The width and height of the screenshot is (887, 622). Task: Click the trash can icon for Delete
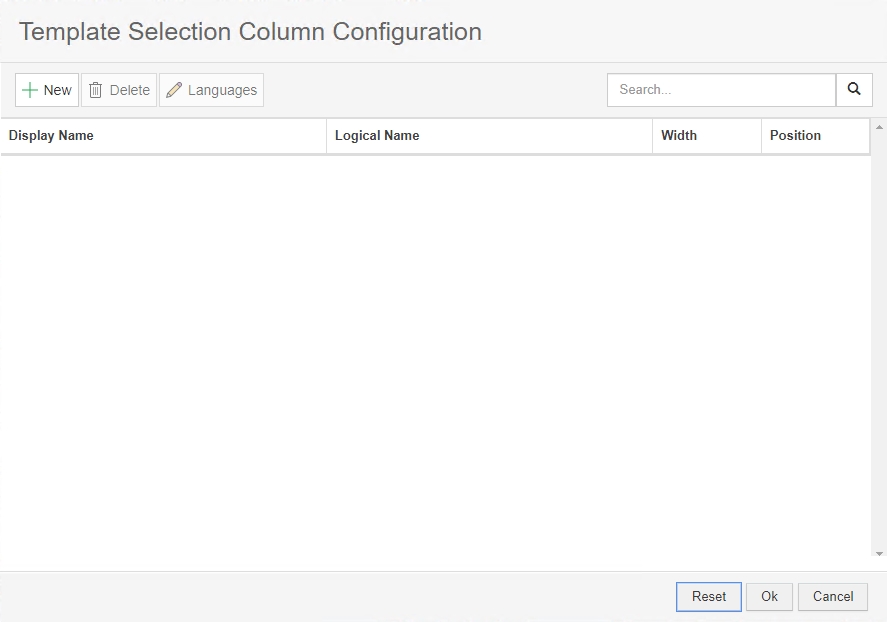click(x=96, y=90)
